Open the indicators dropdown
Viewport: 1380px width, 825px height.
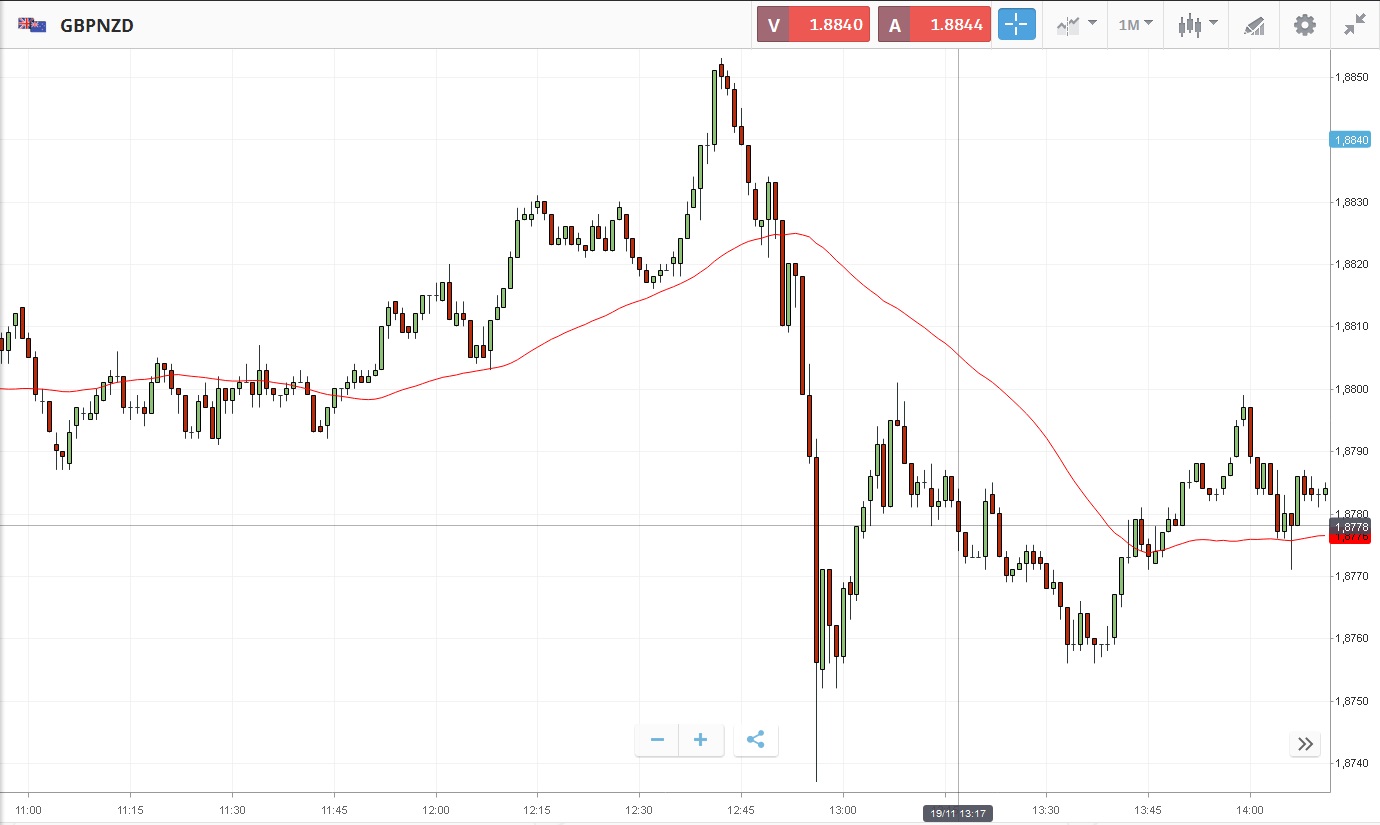point(1076,25)
